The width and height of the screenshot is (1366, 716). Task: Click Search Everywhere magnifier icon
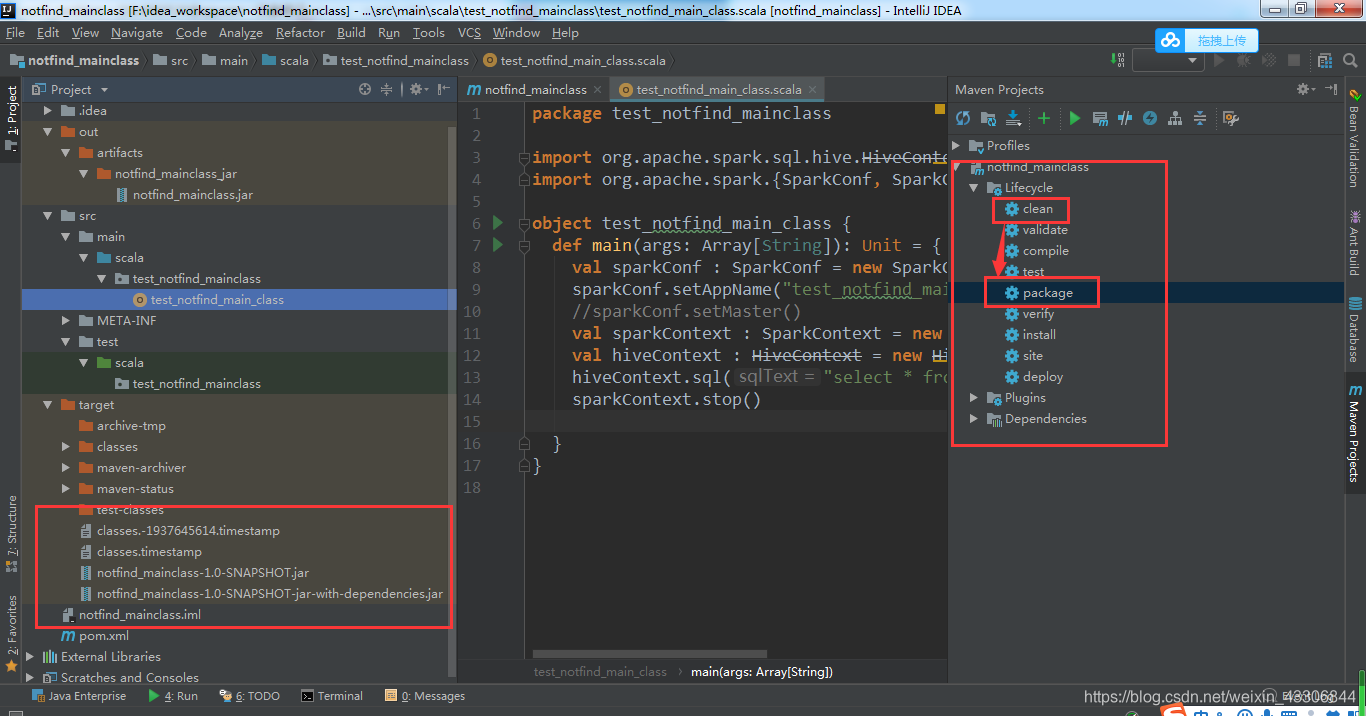(x=1349, y=60)
